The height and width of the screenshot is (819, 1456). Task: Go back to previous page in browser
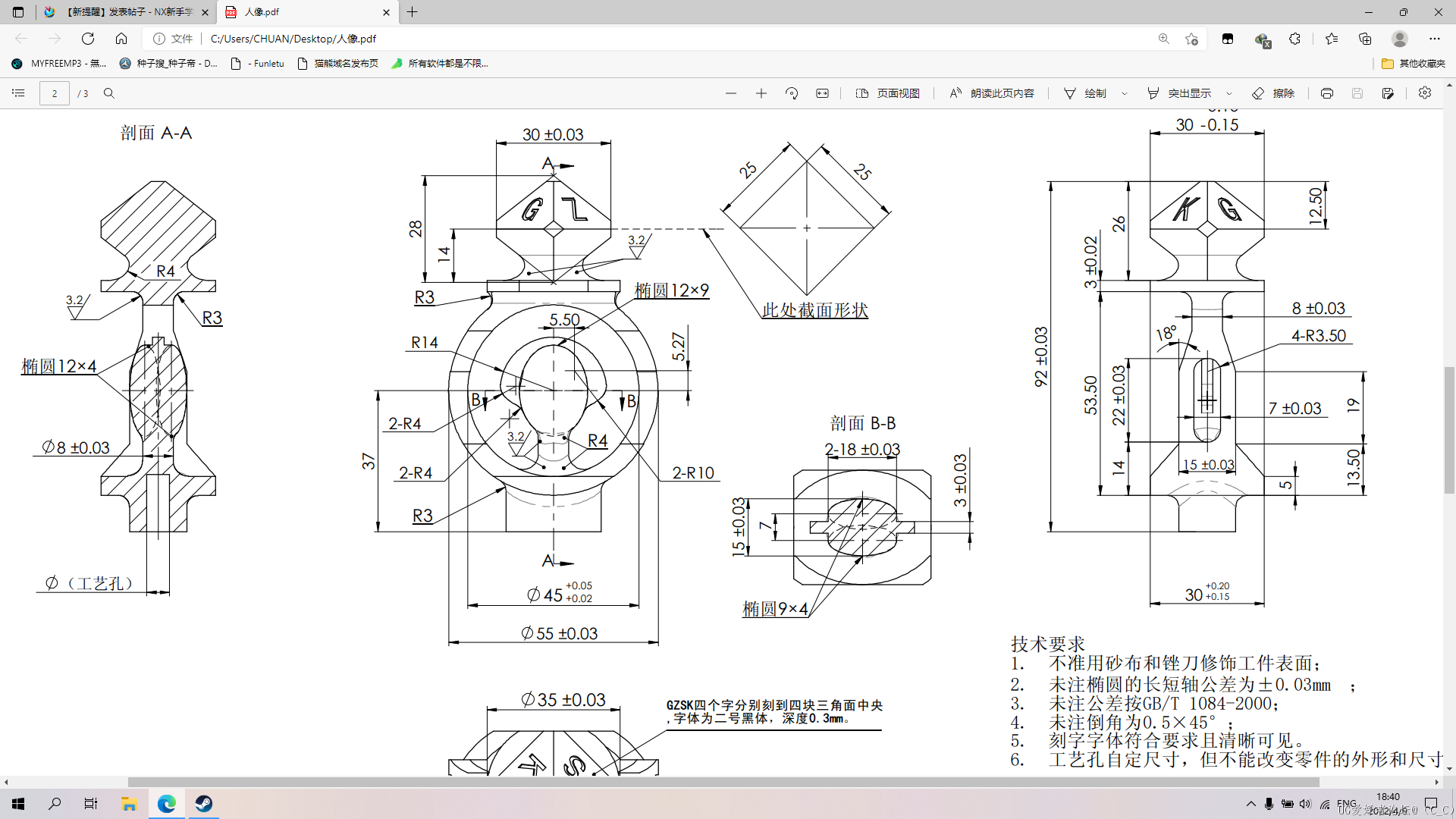tap(21, 39)
